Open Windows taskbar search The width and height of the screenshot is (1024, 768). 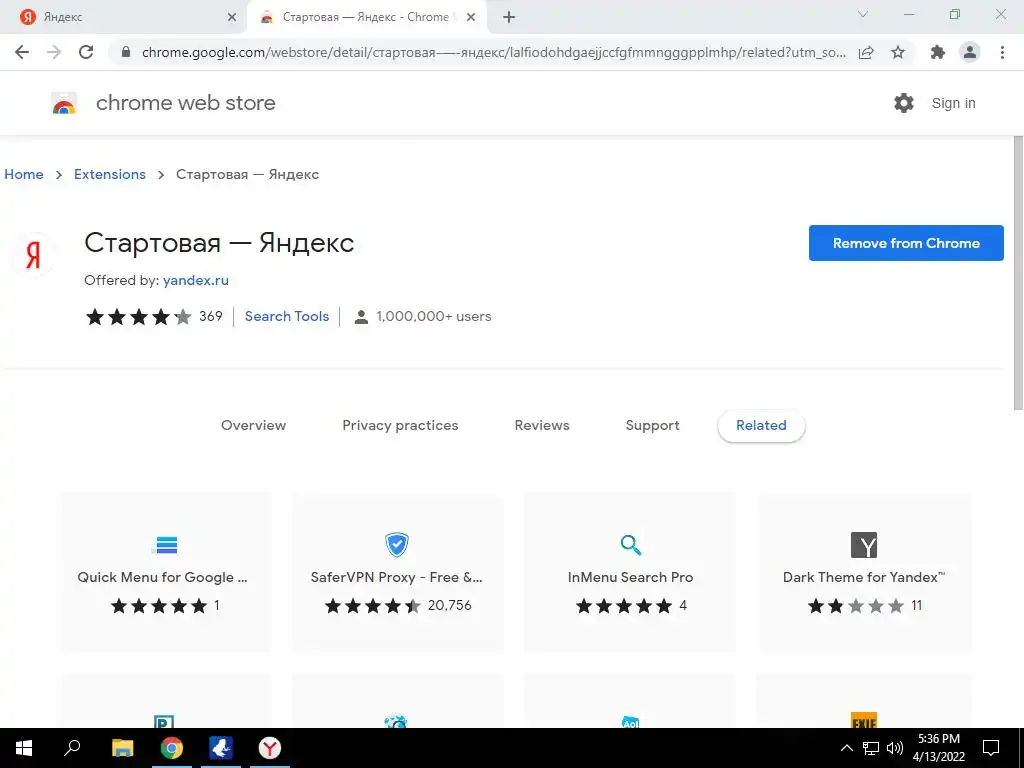coord(72,748)
